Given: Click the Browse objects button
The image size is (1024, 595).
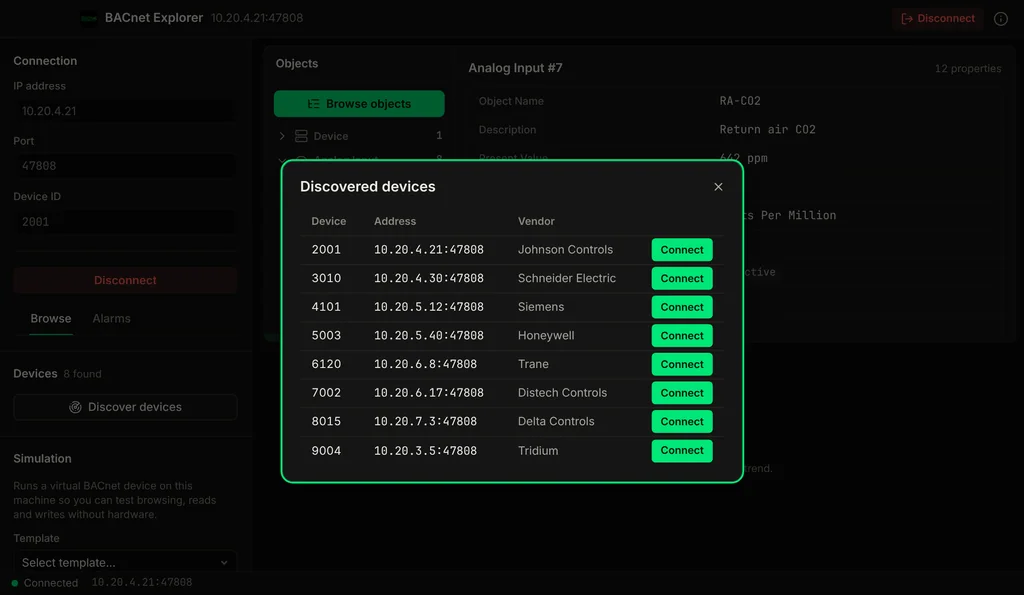Looking at the screenshot, I should click(x=359, y=104).
